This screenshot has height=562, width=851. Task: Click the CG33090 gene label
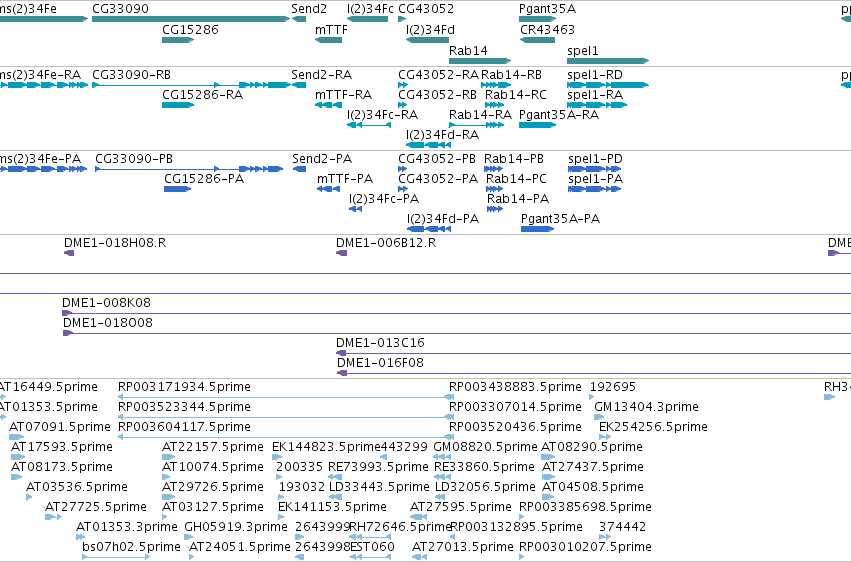pos(120,9)
